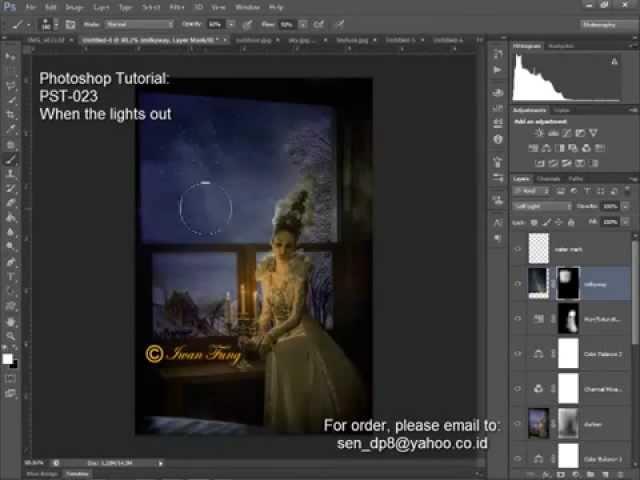Open the Brush panel toggle in options bar

pos(70,24)
